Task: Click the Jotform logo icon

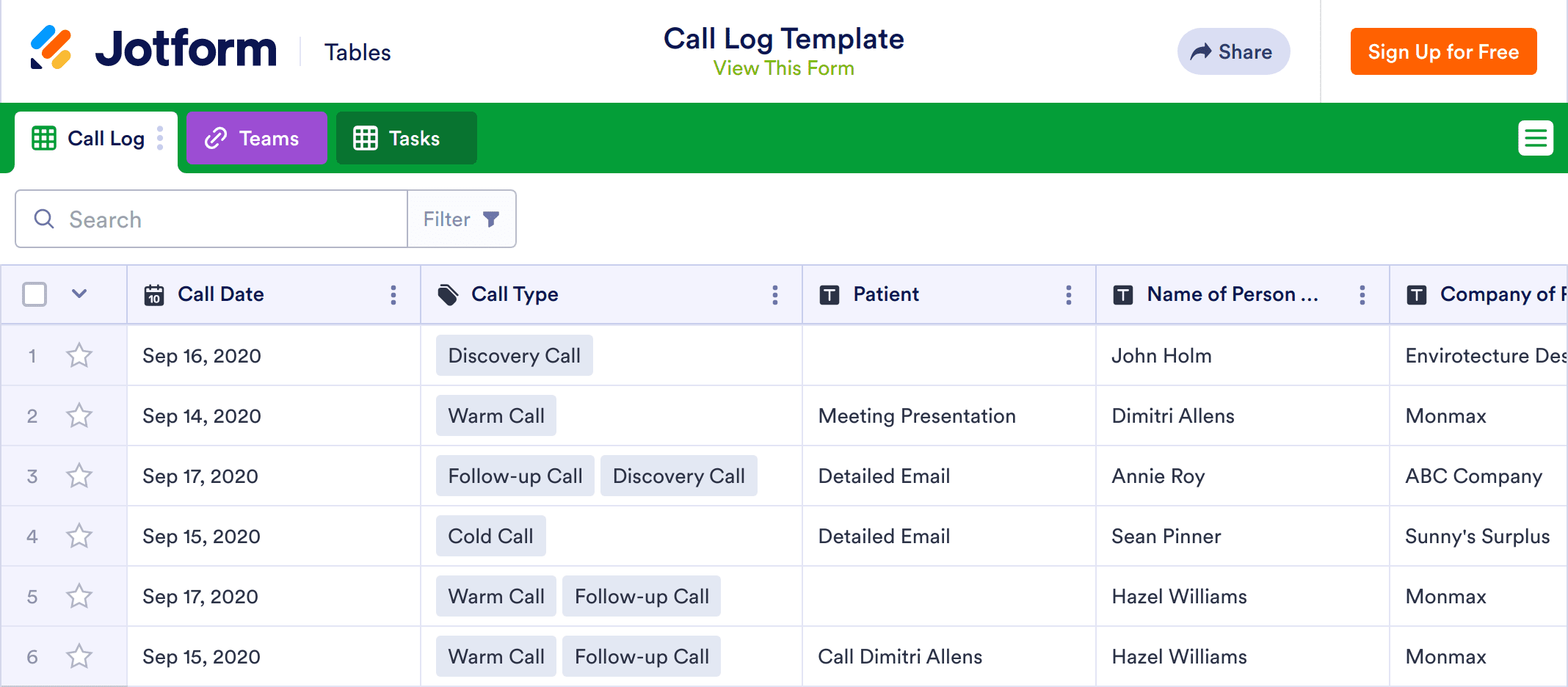Action: coord(51,48)
